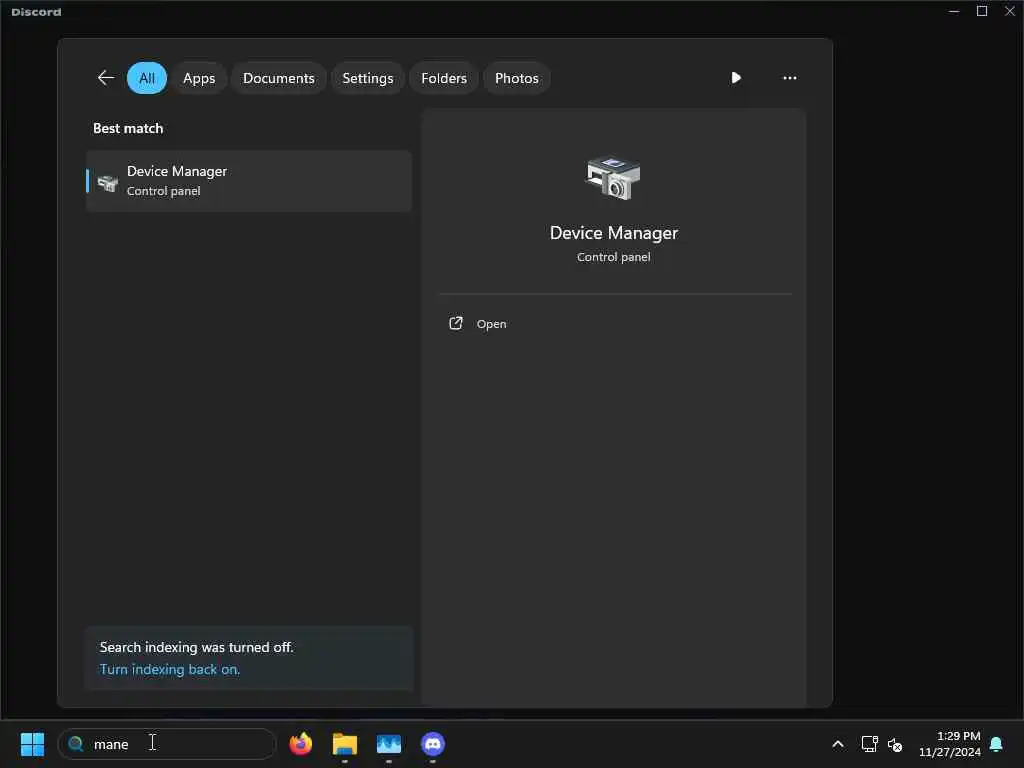Switch to the Folders filter tab
This screenshot has height=768, width=1024.
[x=444, y=78]
